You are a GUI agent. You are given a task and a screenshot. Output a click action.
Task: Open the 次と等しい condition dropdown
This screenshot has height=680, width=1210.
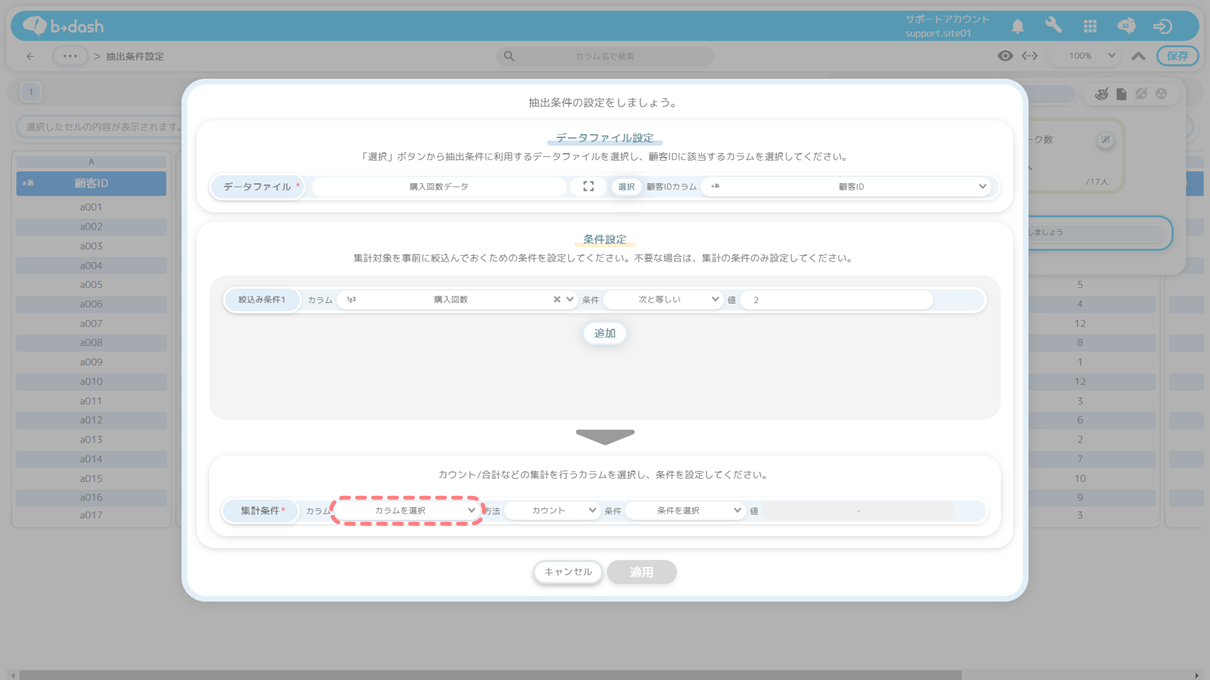663,300
